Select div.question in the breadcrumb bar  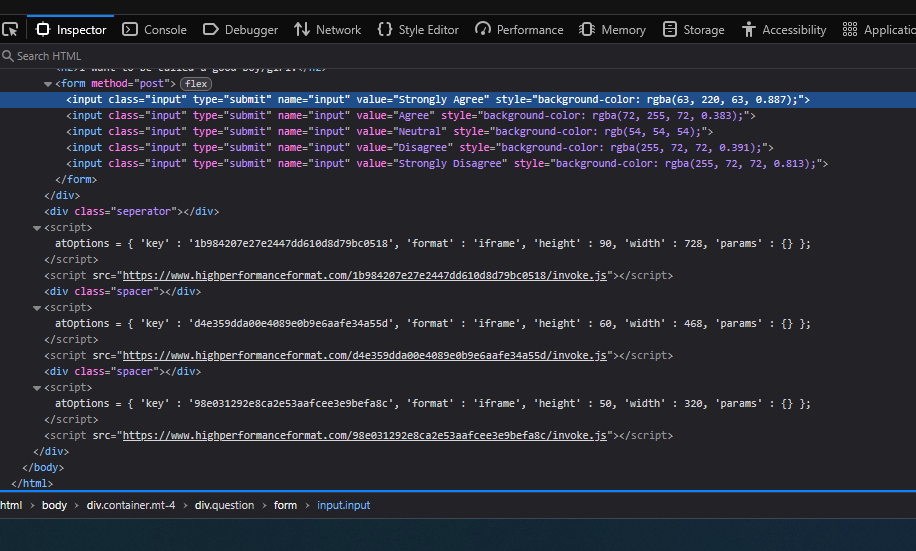224,505
